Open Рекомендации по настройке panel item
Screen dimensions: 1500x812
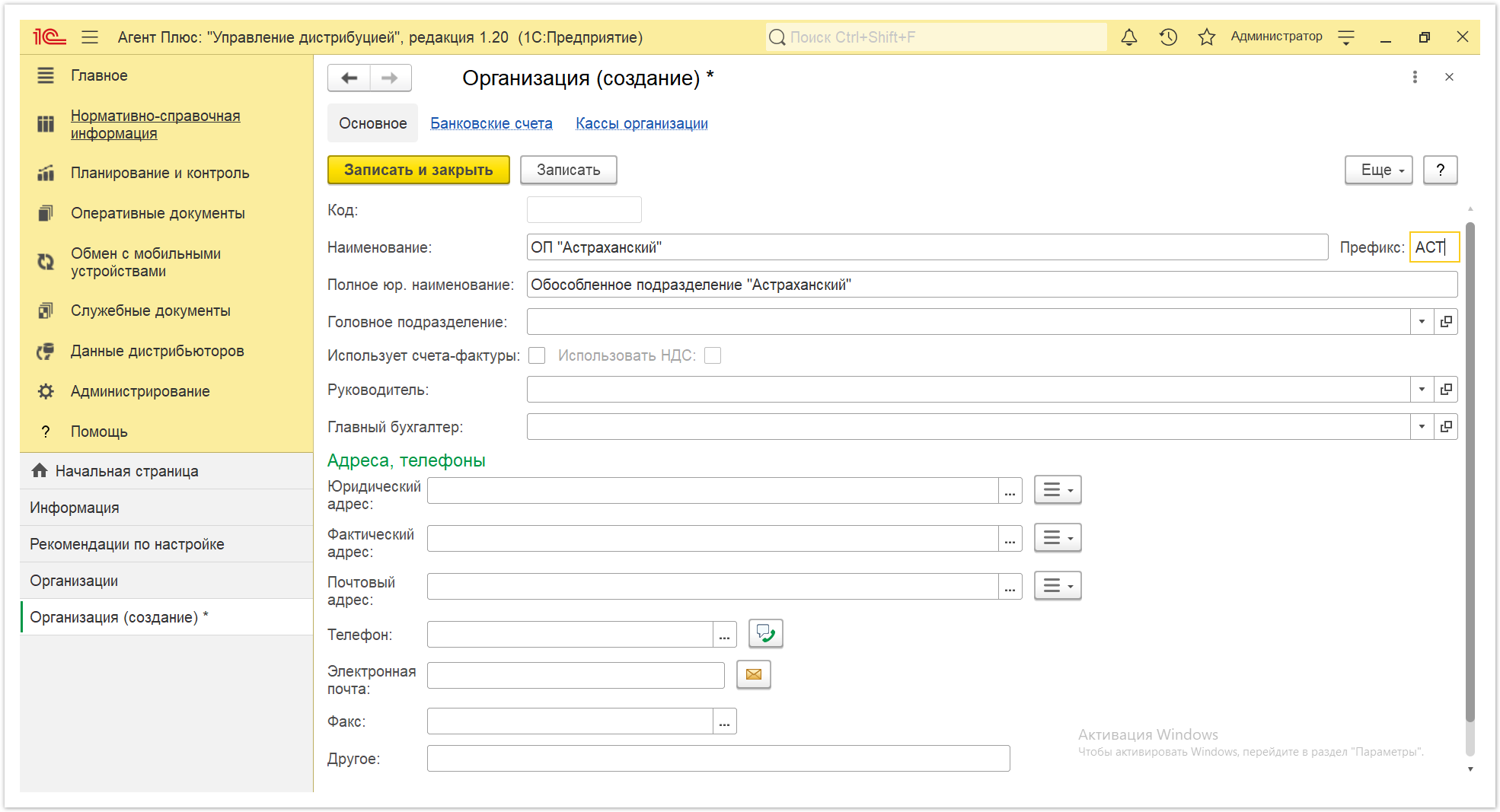point(167,544)
